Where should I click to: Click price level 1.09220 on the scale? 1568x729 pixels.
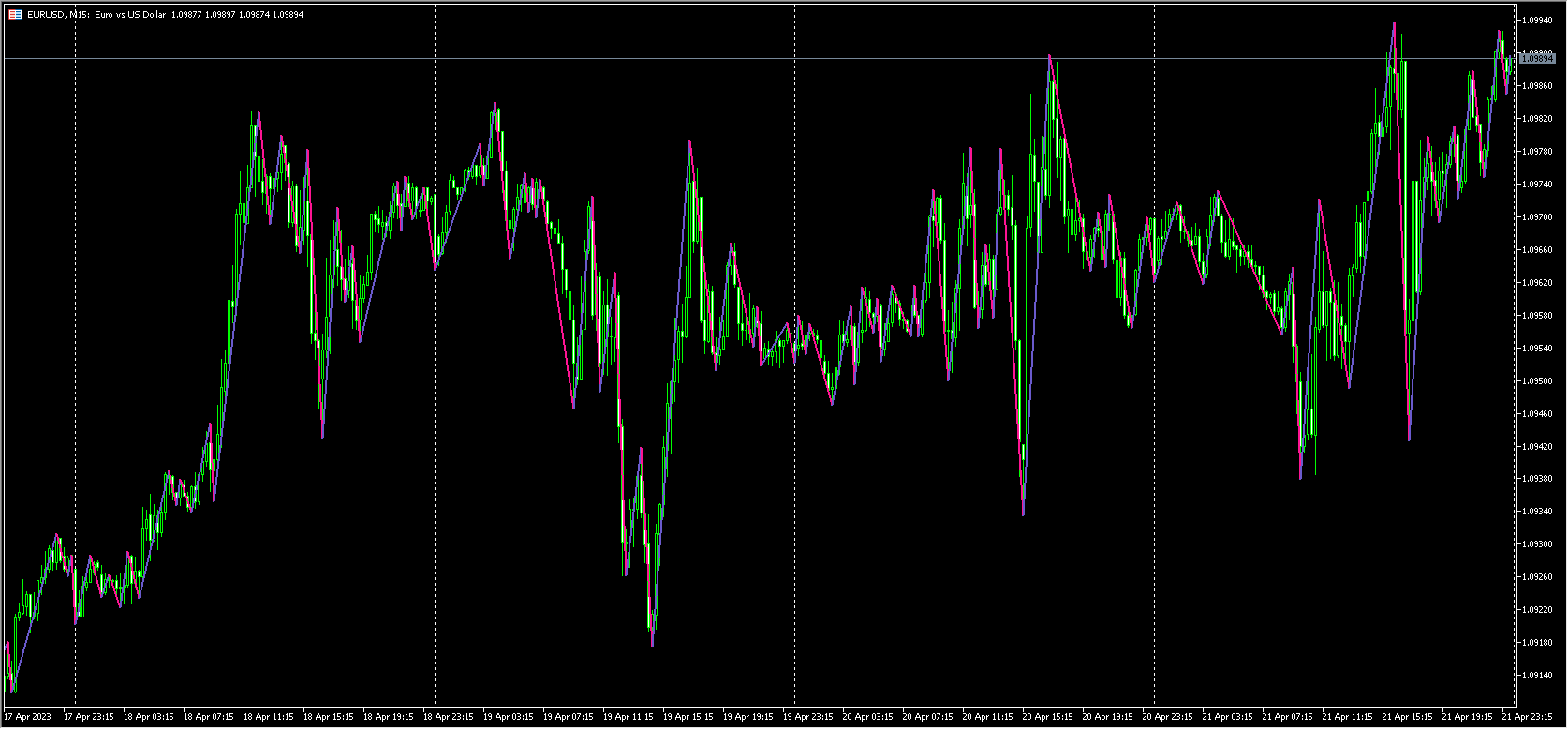coord(1537,610)
